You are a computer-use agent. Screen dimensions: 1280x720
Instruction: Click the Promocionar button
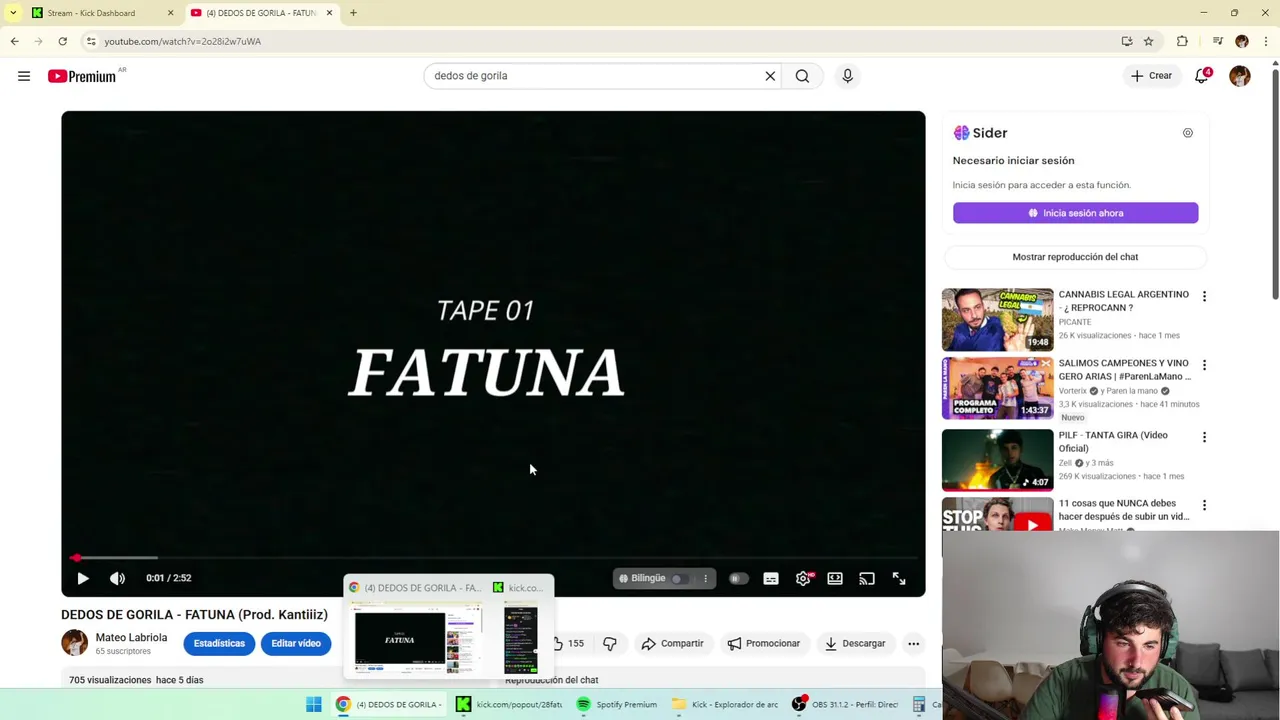click(764, 643)
